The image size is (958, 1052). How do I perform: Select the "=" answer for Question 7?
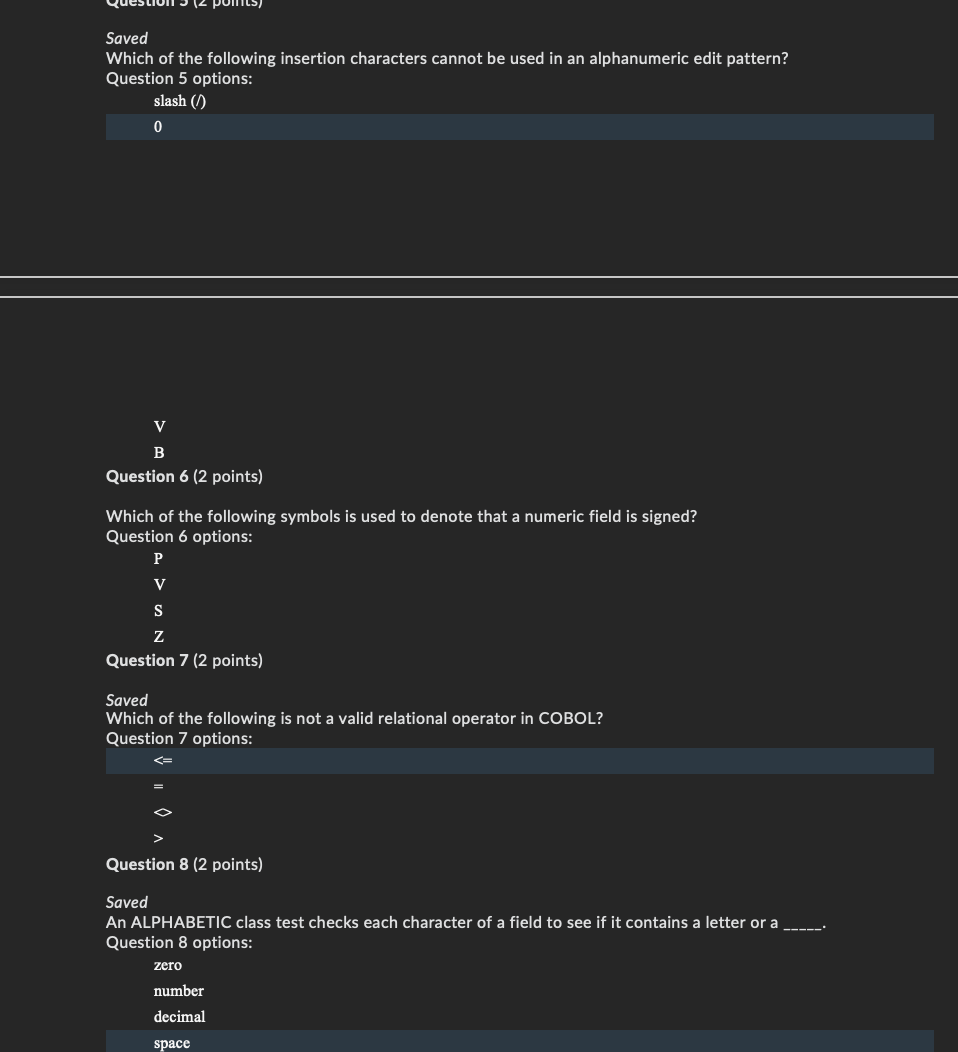pos(157,787)
